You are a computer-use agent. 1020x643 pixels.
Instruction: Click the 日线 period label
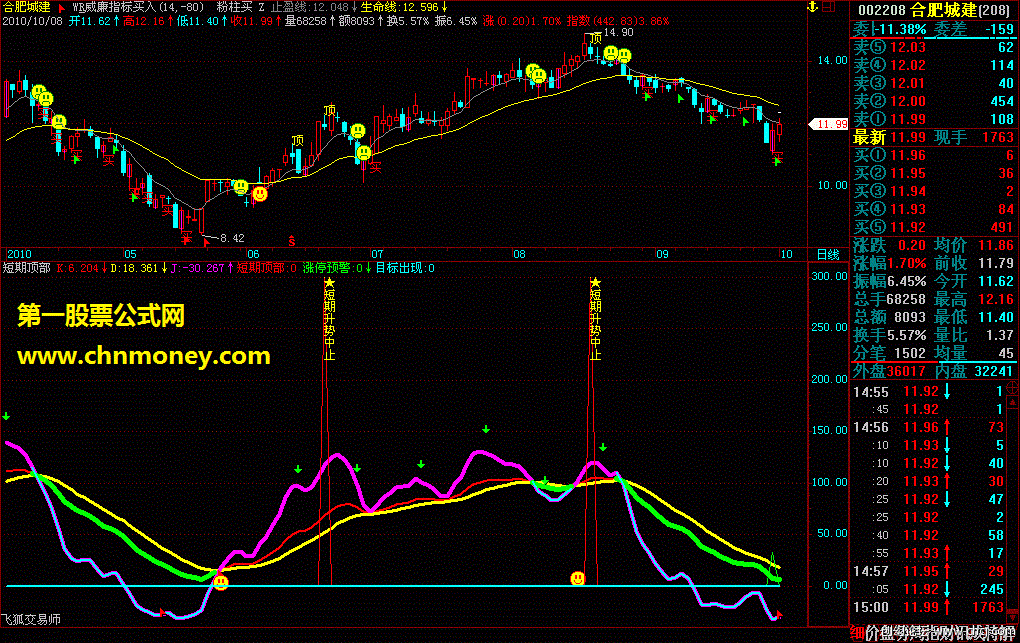(x=828, y=254)
